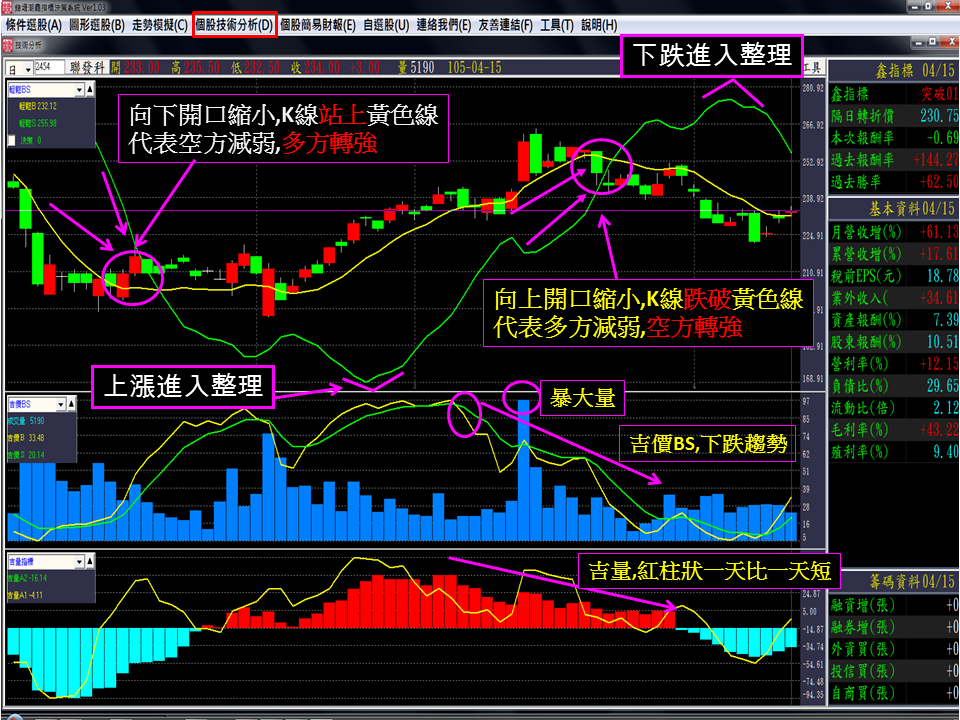Viewport: 960px width, 720px height.
Task: Click the 籌碼資料04/15 panel header
Action: pos(893,582)
